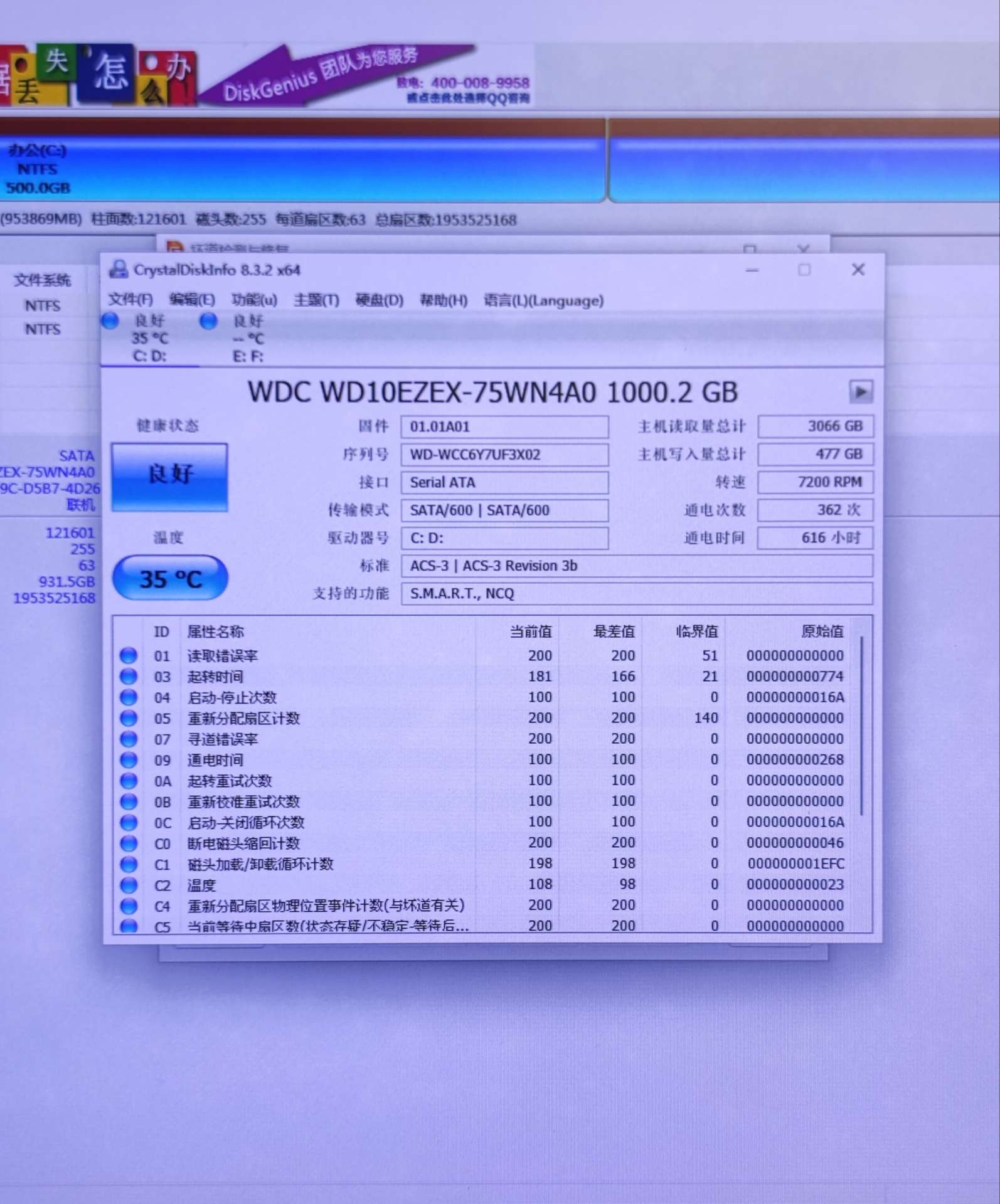Click the 最差值 column header
Screen dimensions: 1000x1204
click(x=614, y=631)
